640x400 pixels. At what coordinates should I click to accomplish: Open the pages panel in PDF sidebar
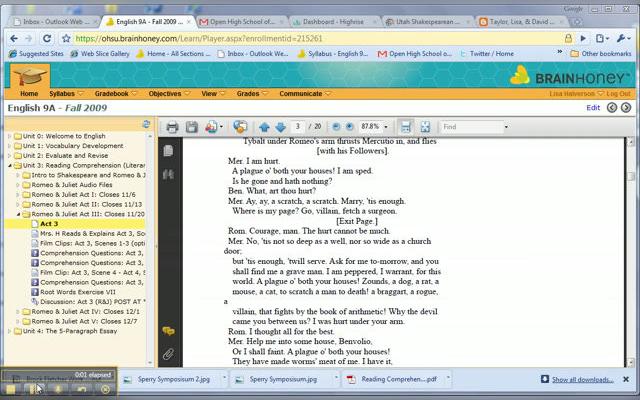coord(168,150)
